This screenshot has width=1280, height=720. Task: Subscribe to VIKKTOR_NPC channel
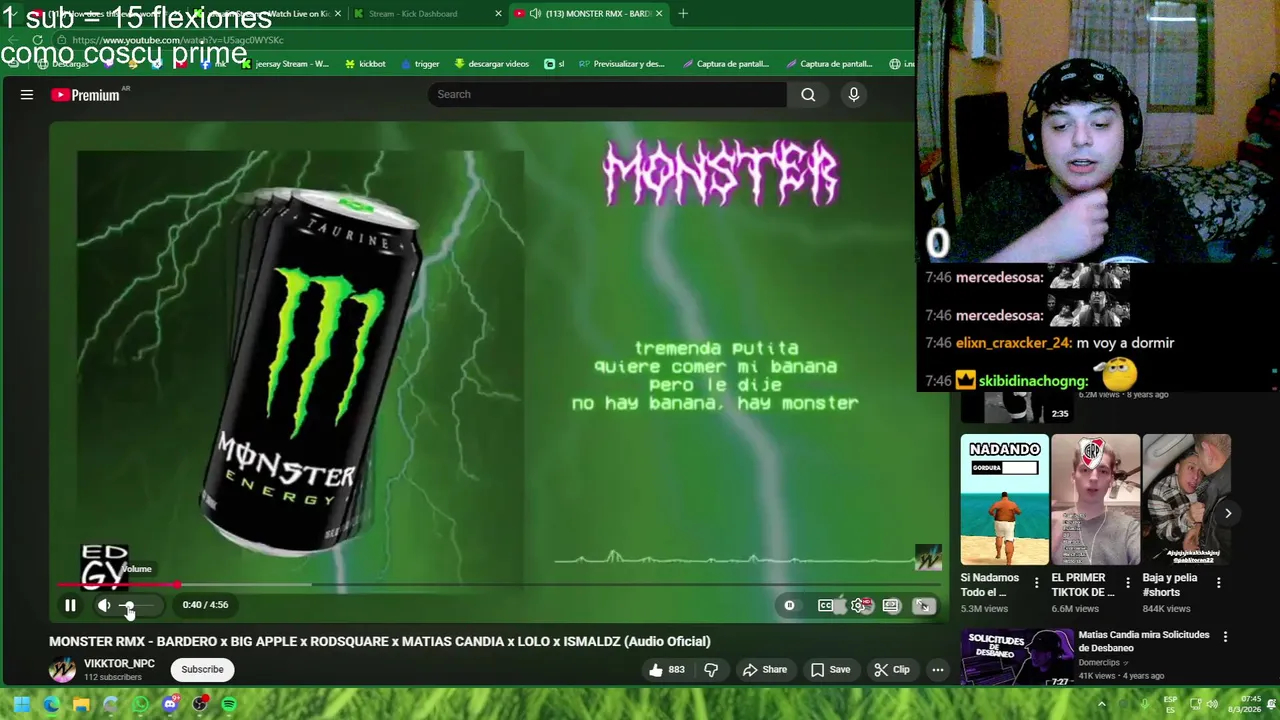tap(202, 670)
